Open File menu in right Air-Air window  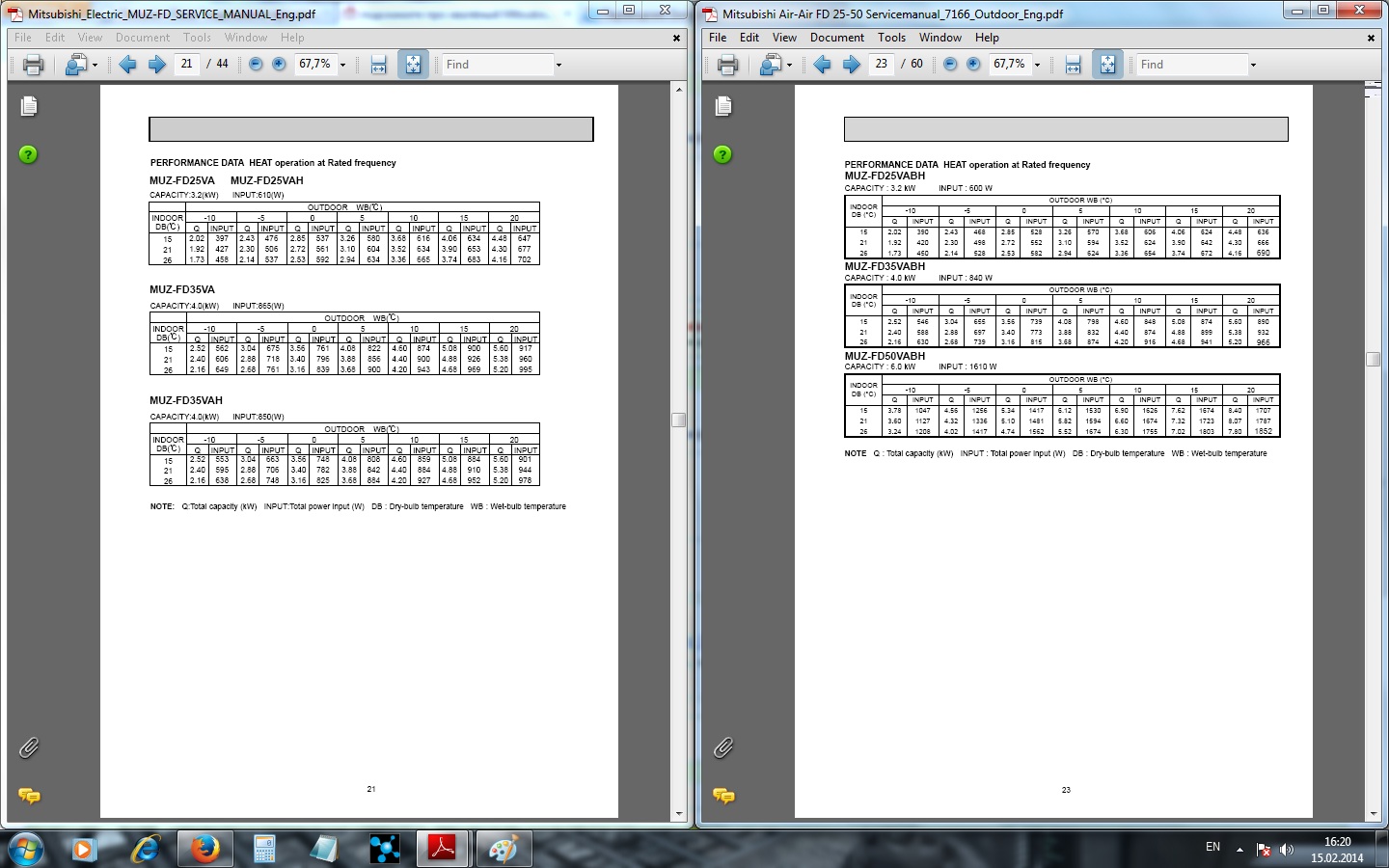click(x=718, y=38)
